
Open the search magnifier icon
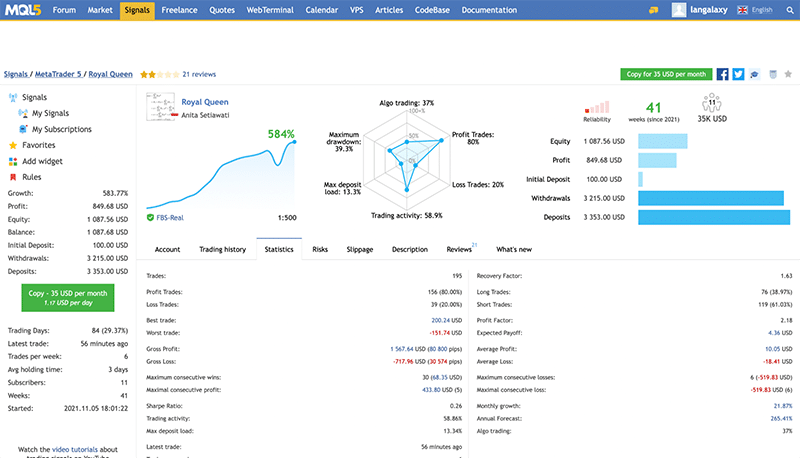(x=789, y=10)
